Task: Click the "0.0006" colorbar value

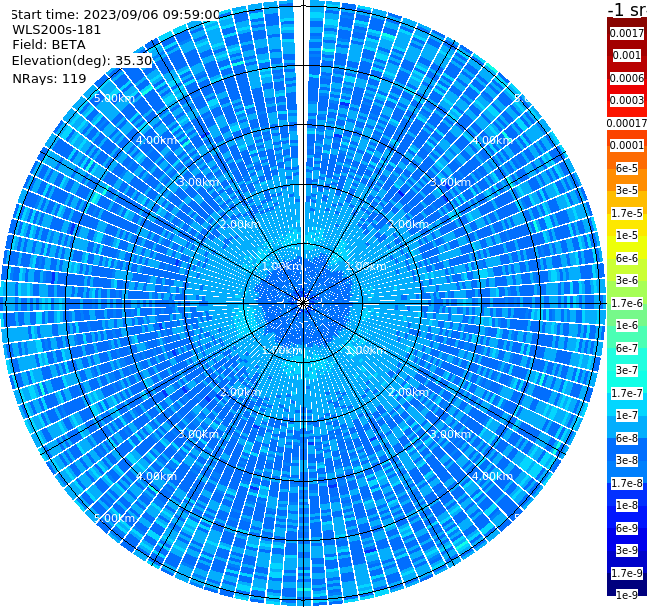Action: click(627, 78)
